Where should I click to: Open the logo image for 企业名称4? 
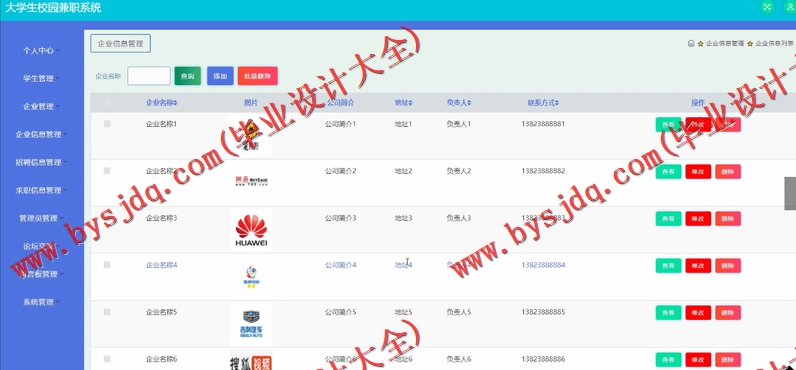click(x=251, y=277)
